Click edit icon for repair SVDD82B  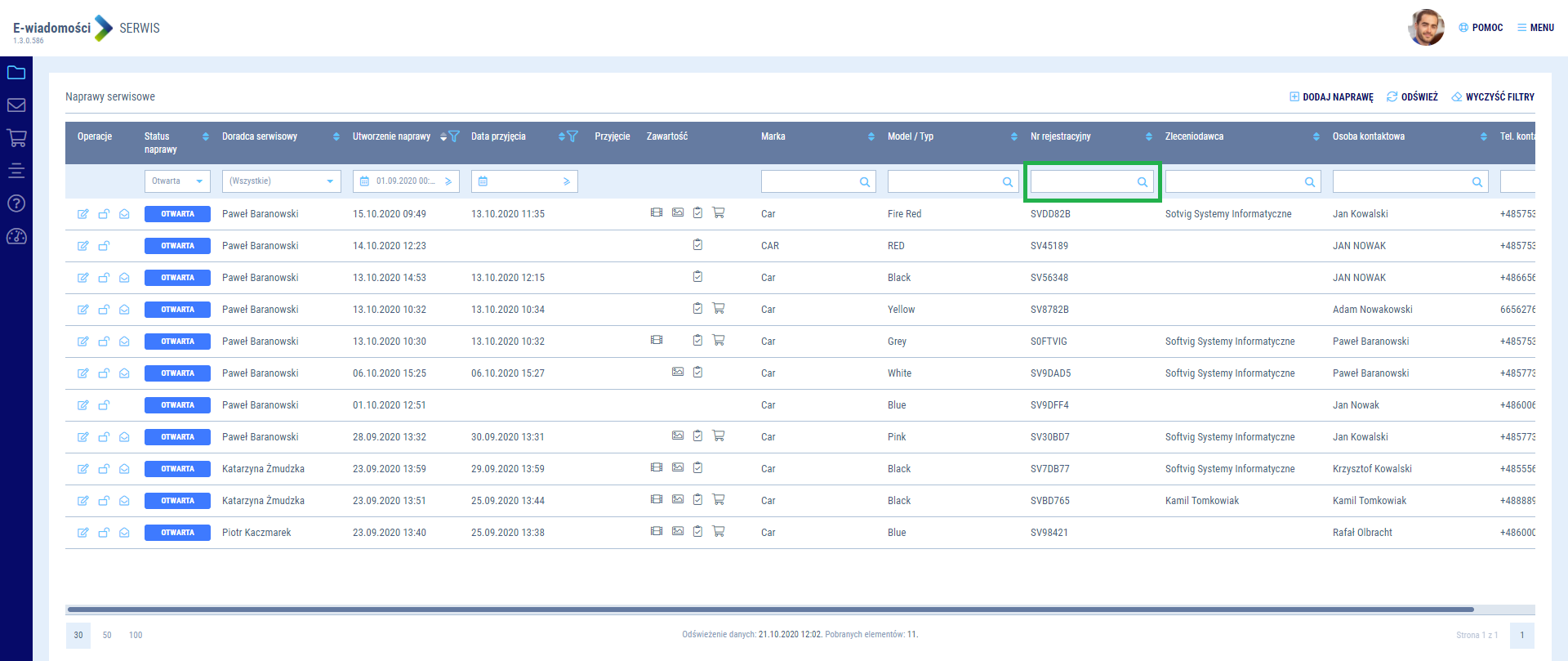click(x=82, y=214)
